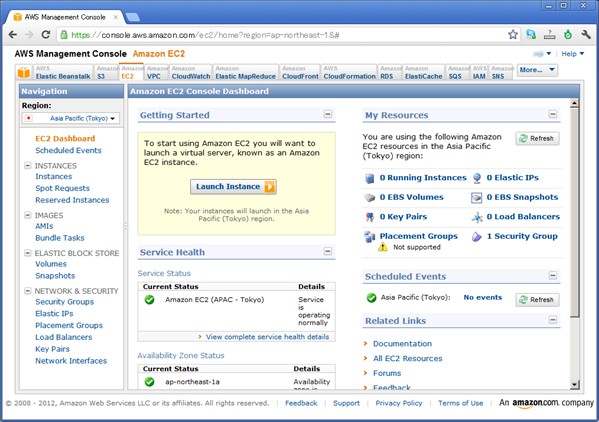599x422 pixels.
Task: Collapse the INSTANCES navigation section
Action: pos(28,165)
